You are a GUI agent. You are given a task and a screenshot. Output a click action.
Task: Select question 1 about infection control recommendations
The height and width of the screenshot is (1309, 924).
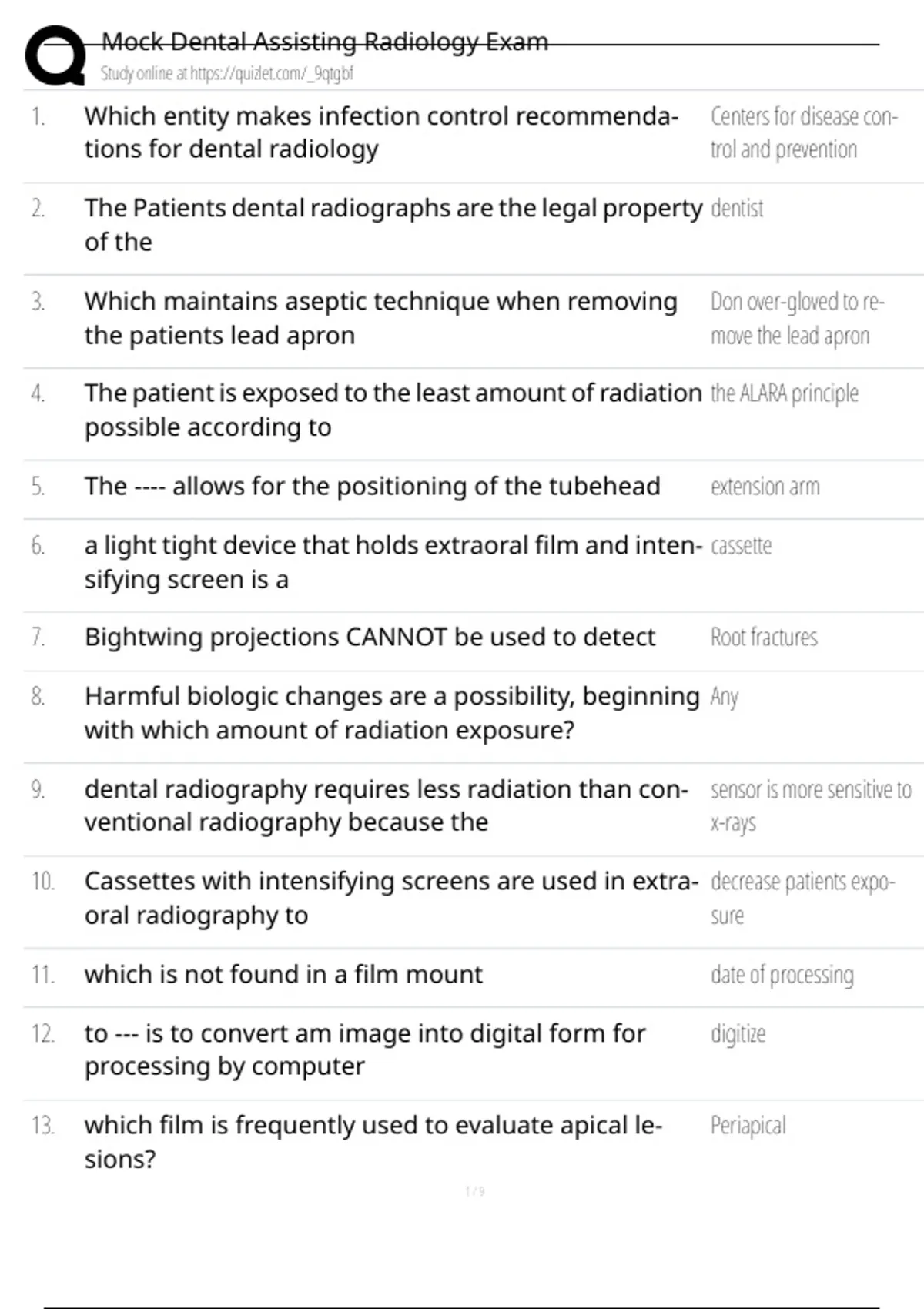pyautogui.click(x=381, y=132)
